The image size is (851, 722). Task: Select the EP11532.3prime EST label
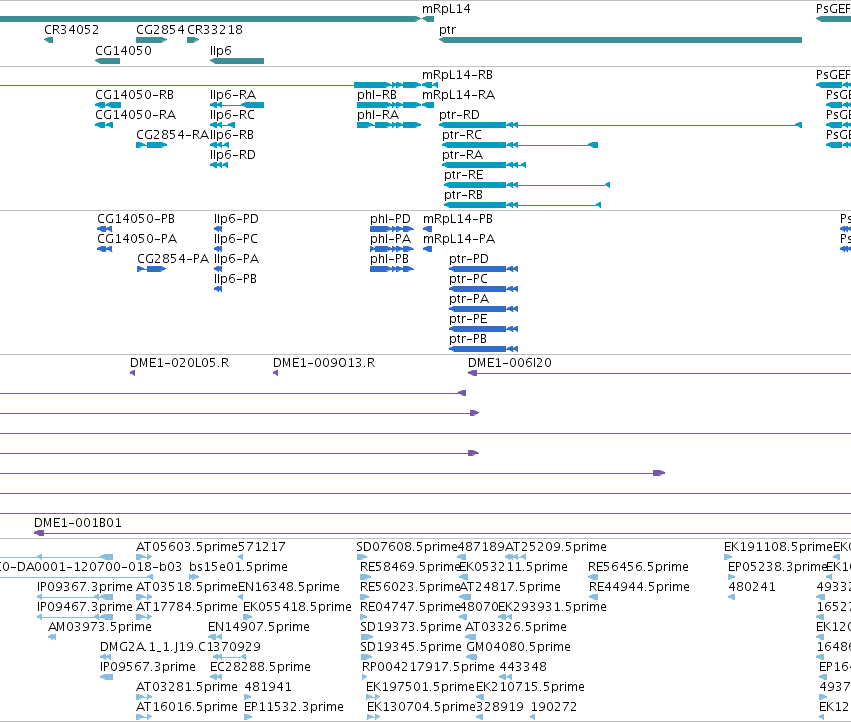coord(294,708)
